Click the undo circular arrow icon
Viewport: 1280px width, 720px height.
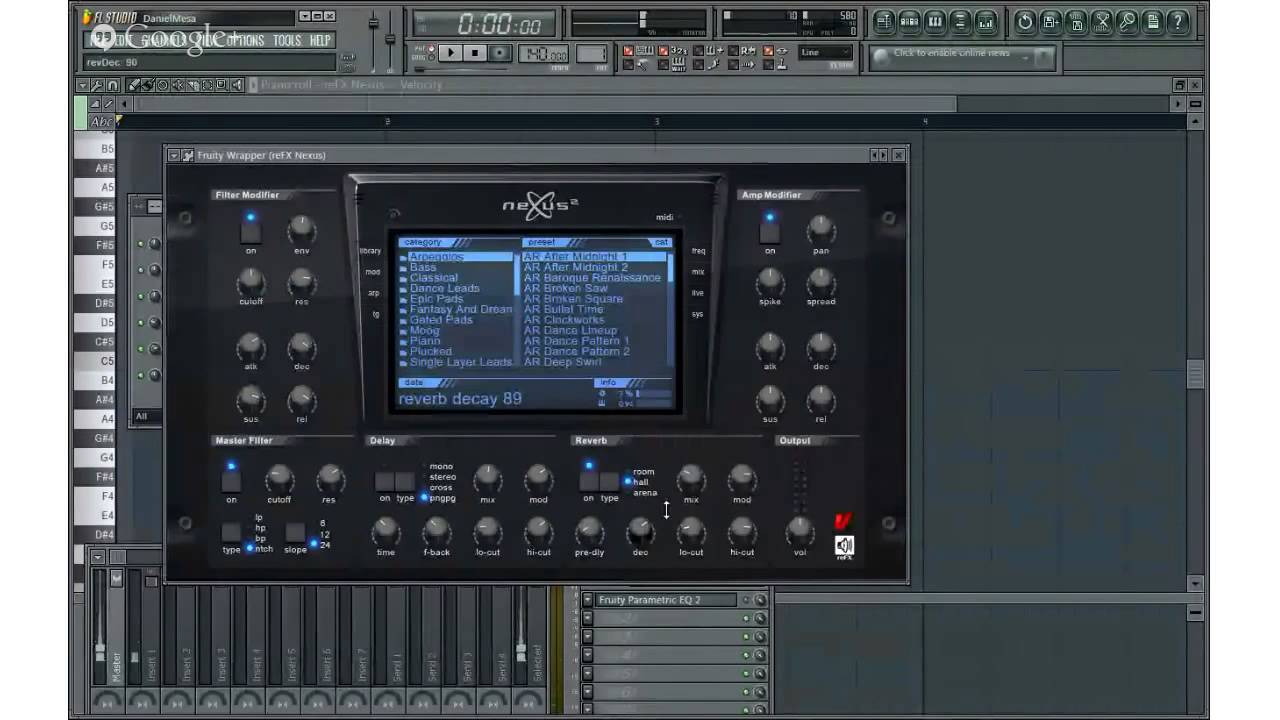1025,21
